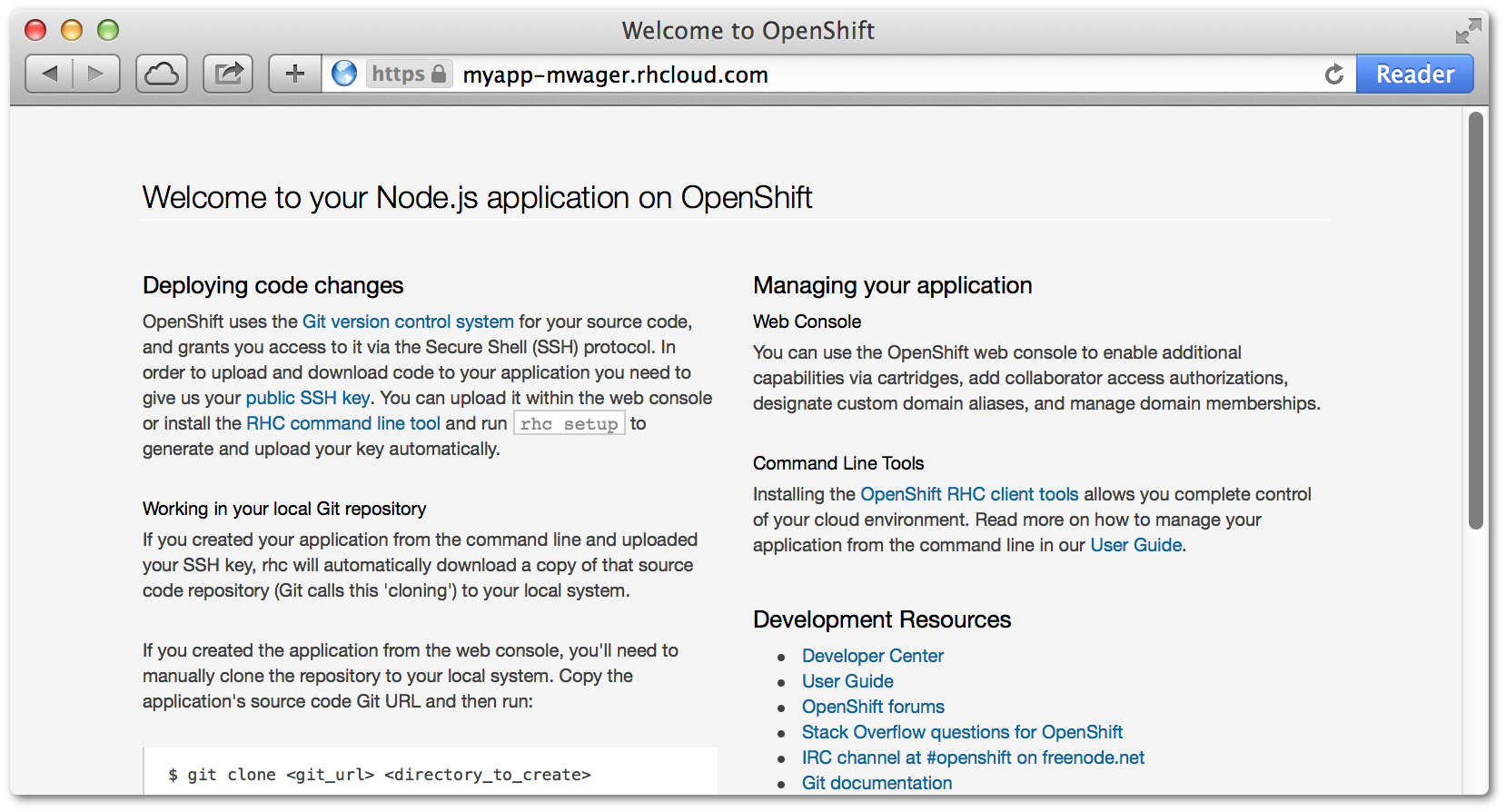The image size is (1506, 812).
Task: Open Stack Overflow questions for OpenShift link
Action: point(962,732)
